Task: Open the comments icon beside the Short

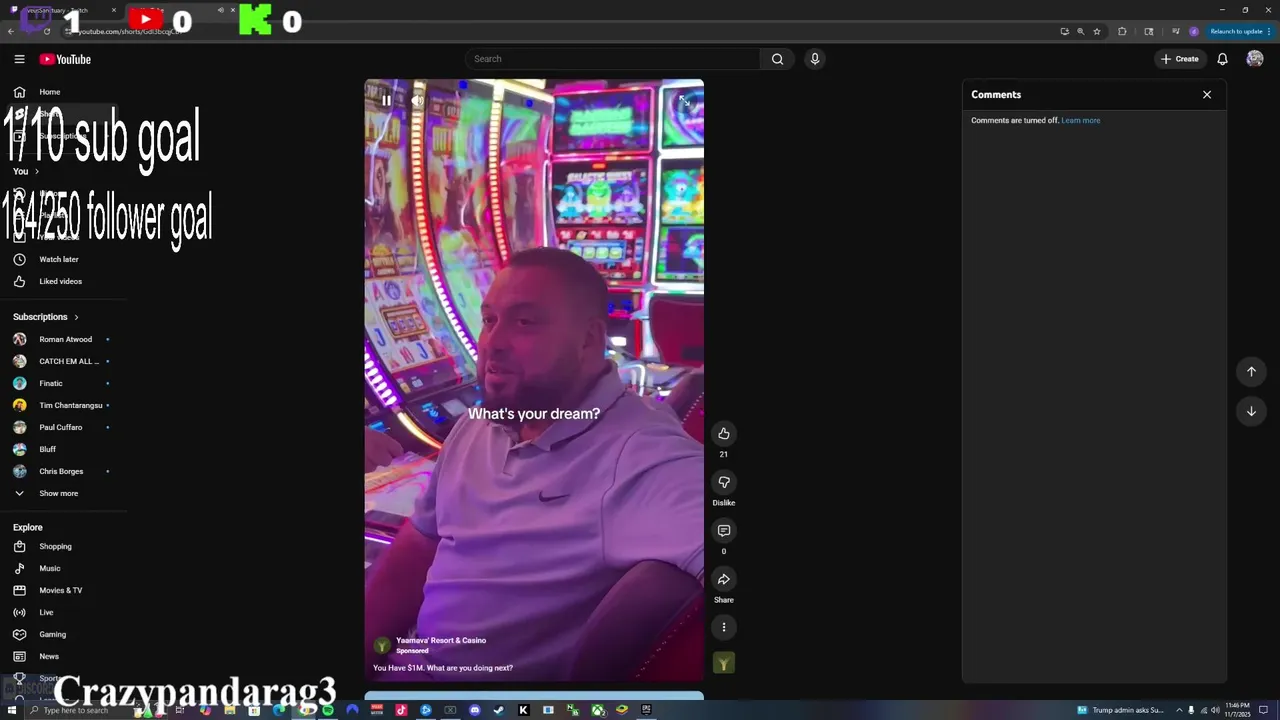Action: [724, 530]
